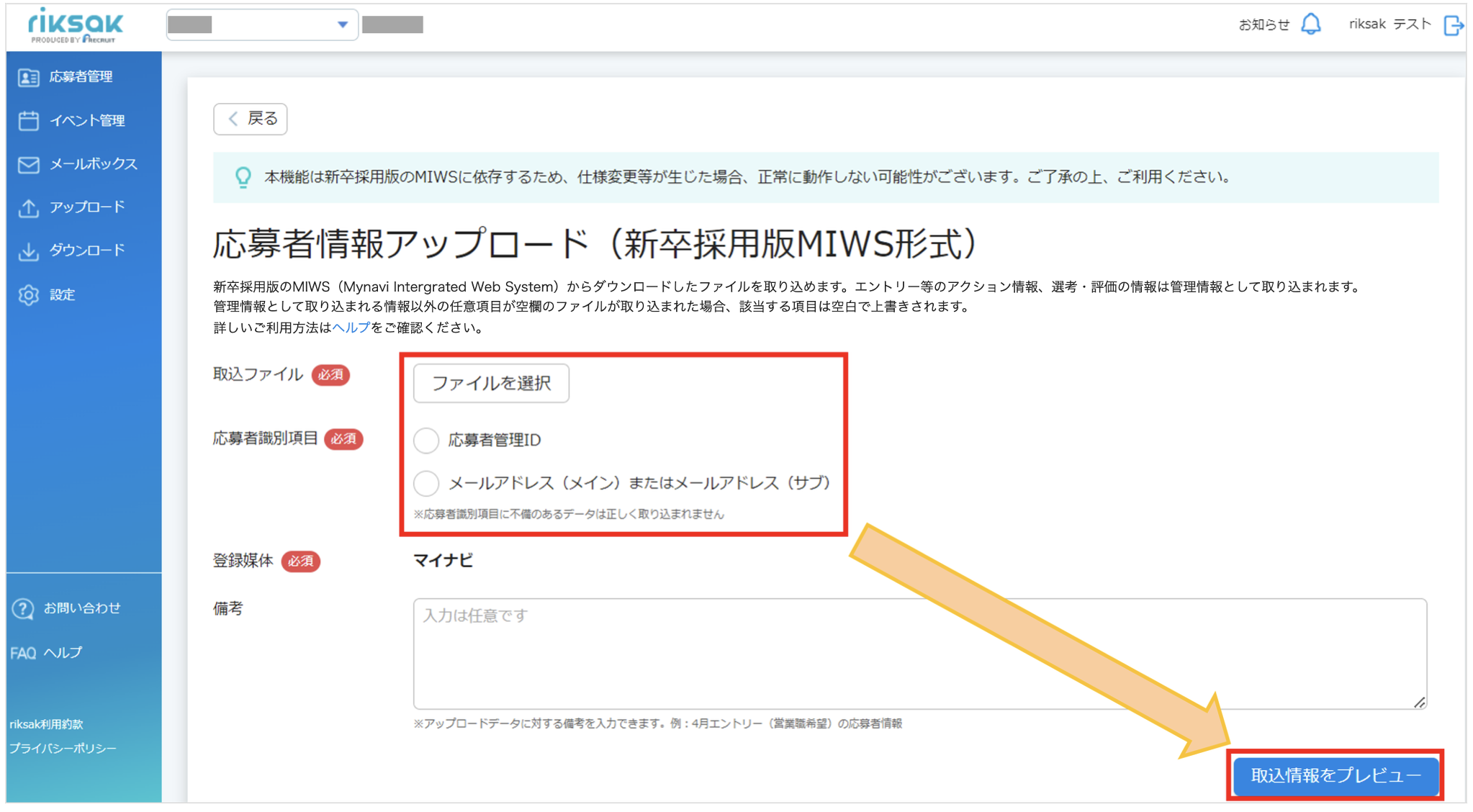Image resolution: width=1473 pixels, height=812 pixels.
Task: Click the お問い合わせ question mark icon
Action: tap(23, 608)
